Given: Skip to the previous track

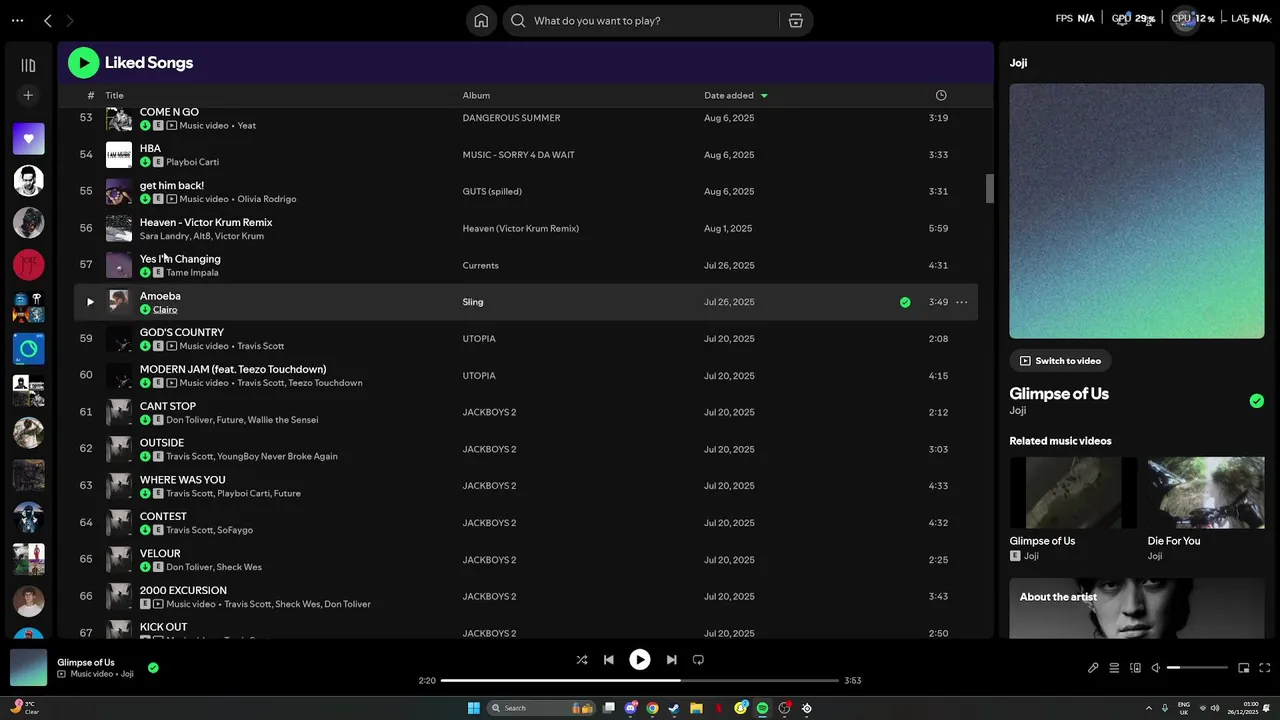Looking at the screenshot, I should point(608,660).
